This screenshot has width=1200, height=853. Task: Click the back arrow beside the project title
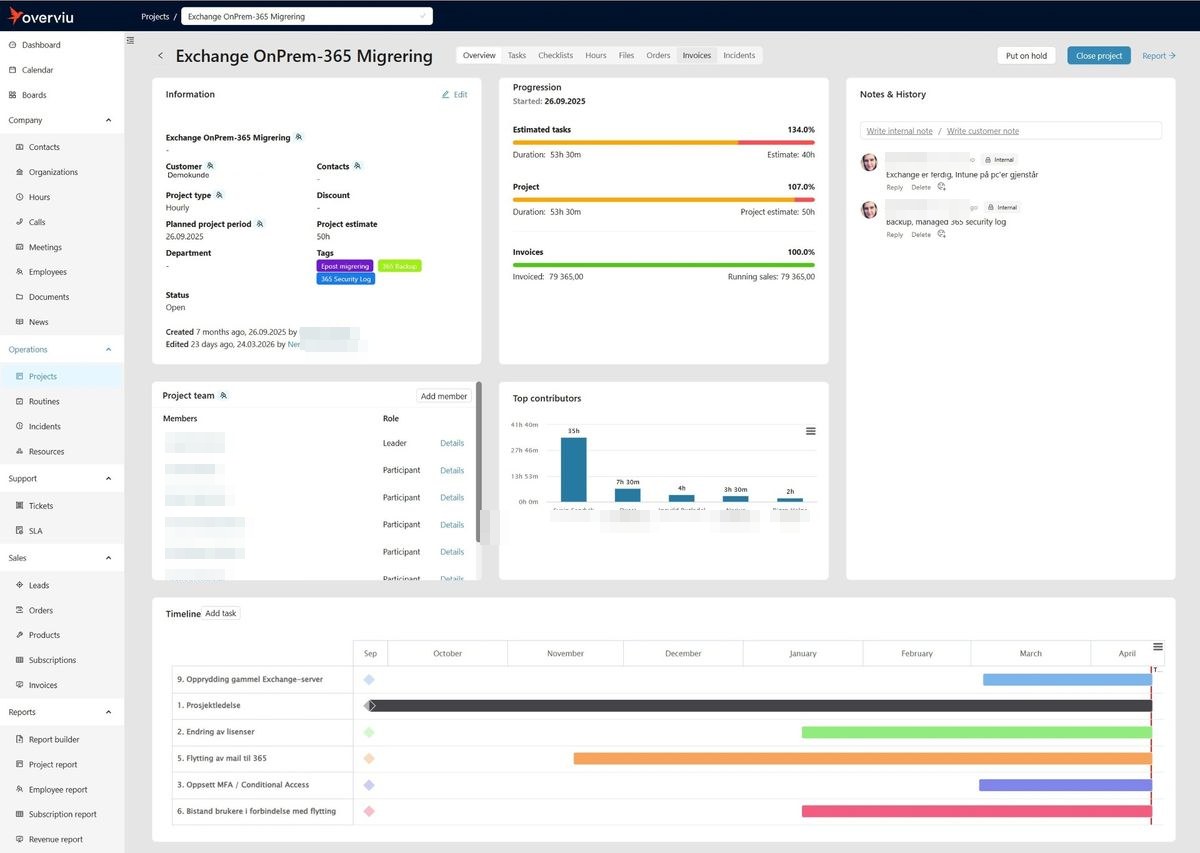[160, 56]
